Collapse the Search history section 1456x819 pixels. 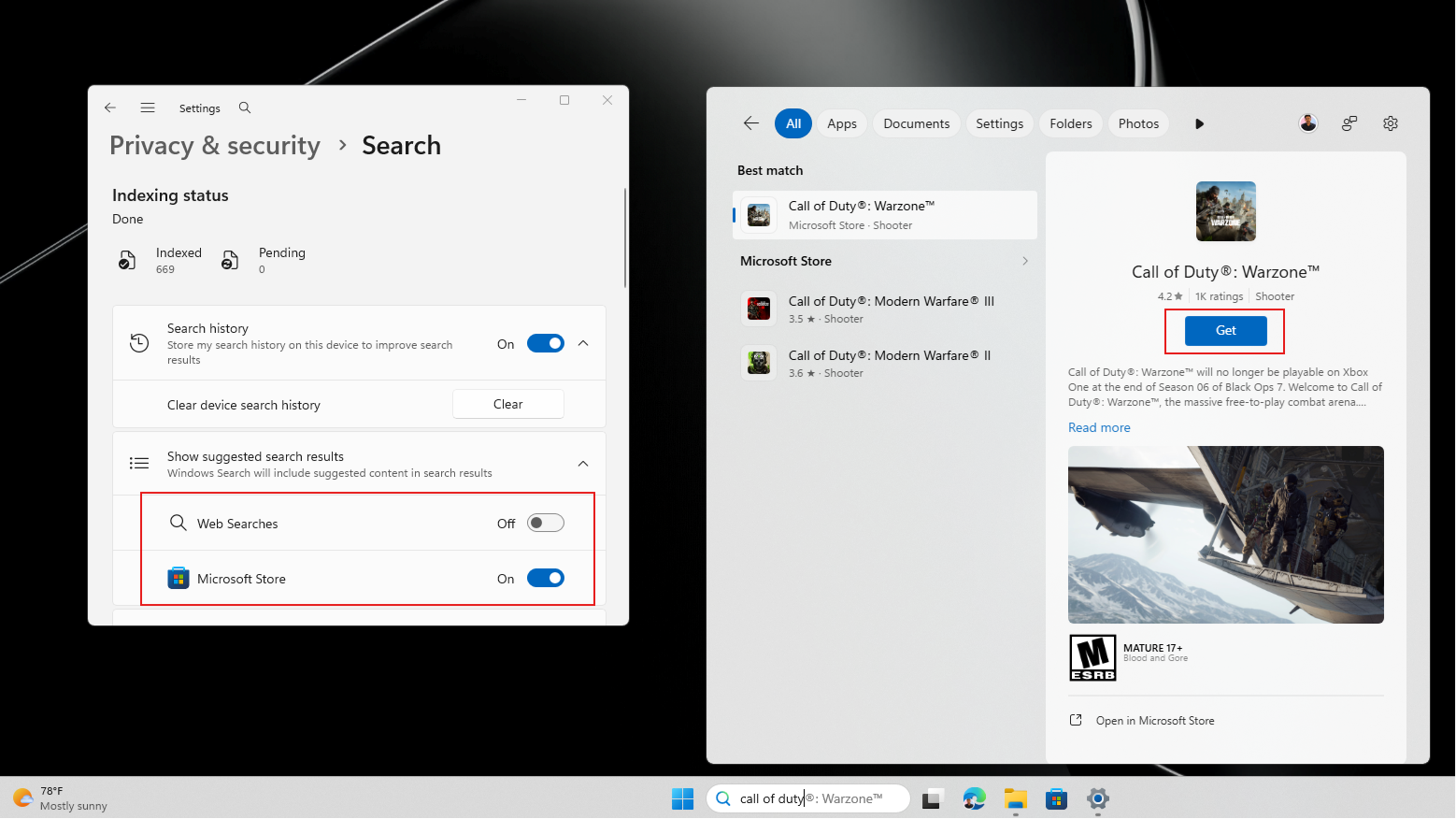tap(583, 343)
